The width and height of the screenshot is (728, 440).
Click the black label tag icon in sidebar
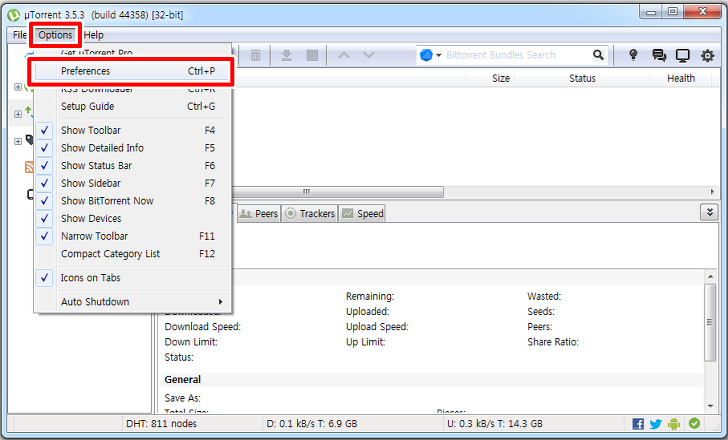(x=30, y=139)
